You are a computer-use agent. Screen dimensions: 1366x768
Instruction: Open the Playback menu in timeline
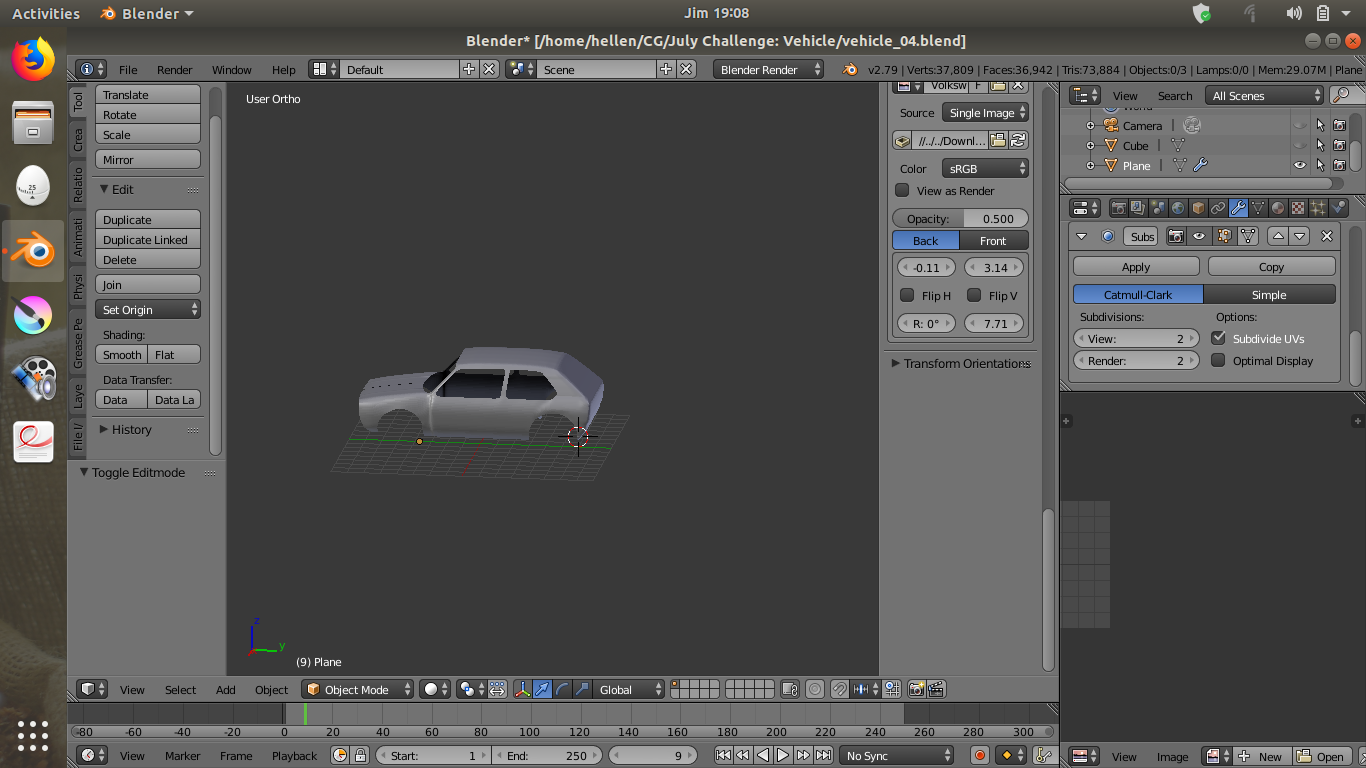coord(294,756)
